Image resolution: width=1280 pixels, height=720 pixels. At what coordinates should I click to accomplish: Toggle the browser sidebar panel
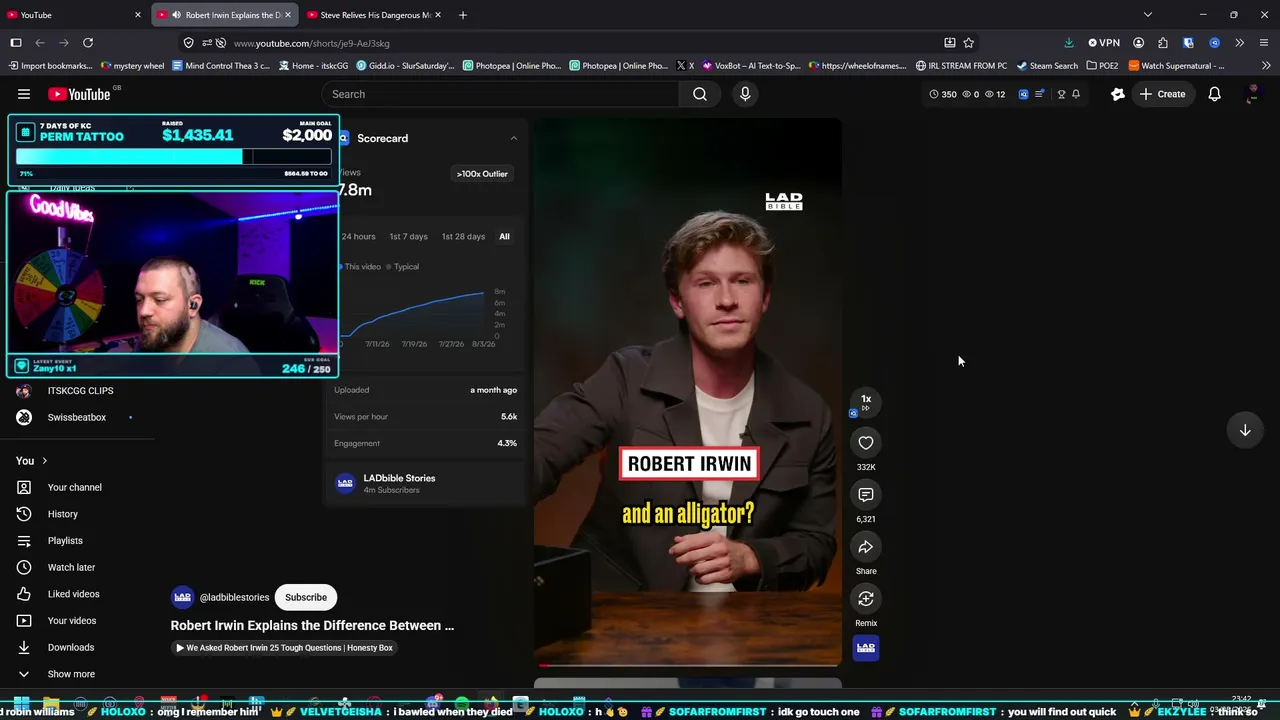coord(16,43)
